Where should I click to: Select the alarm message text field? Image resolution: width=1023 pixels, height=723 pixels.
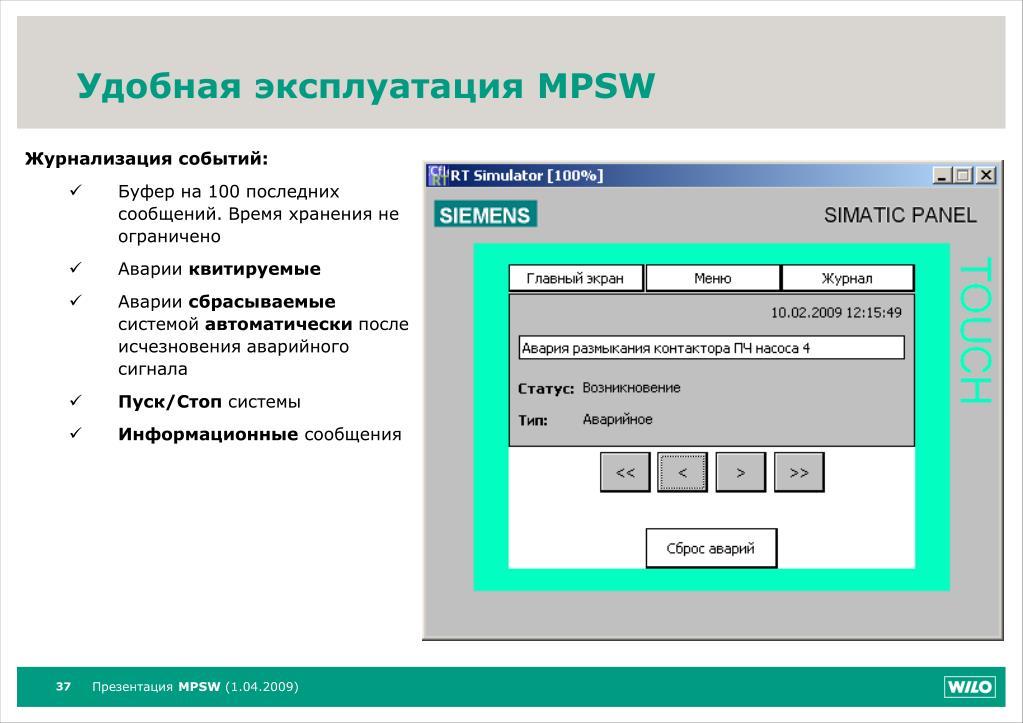(x=712, y=348)
